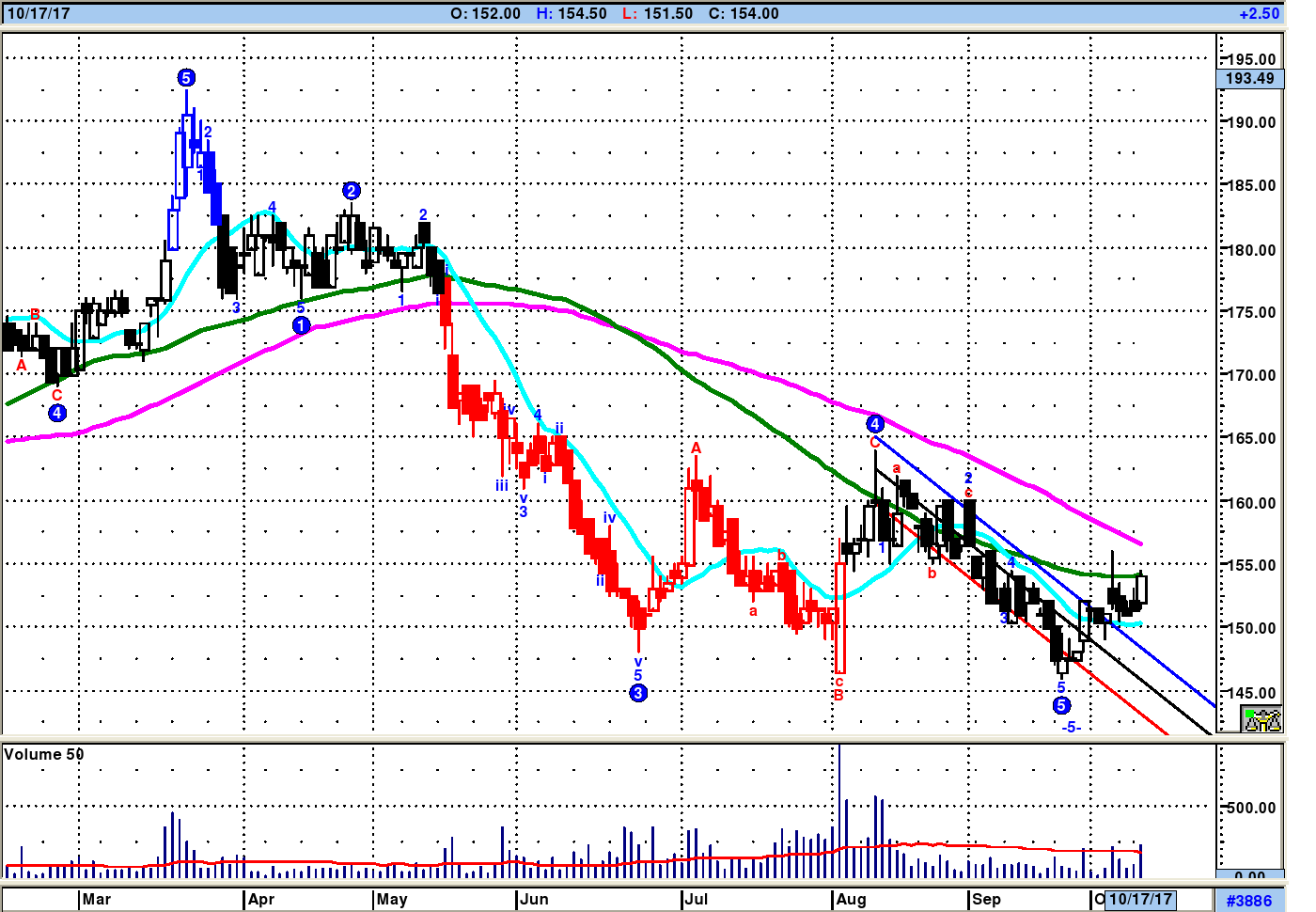1316x912 pixels.
Task: Click the Aug label on the time axis
Action: pyautogui.click(x=851, y=899)
